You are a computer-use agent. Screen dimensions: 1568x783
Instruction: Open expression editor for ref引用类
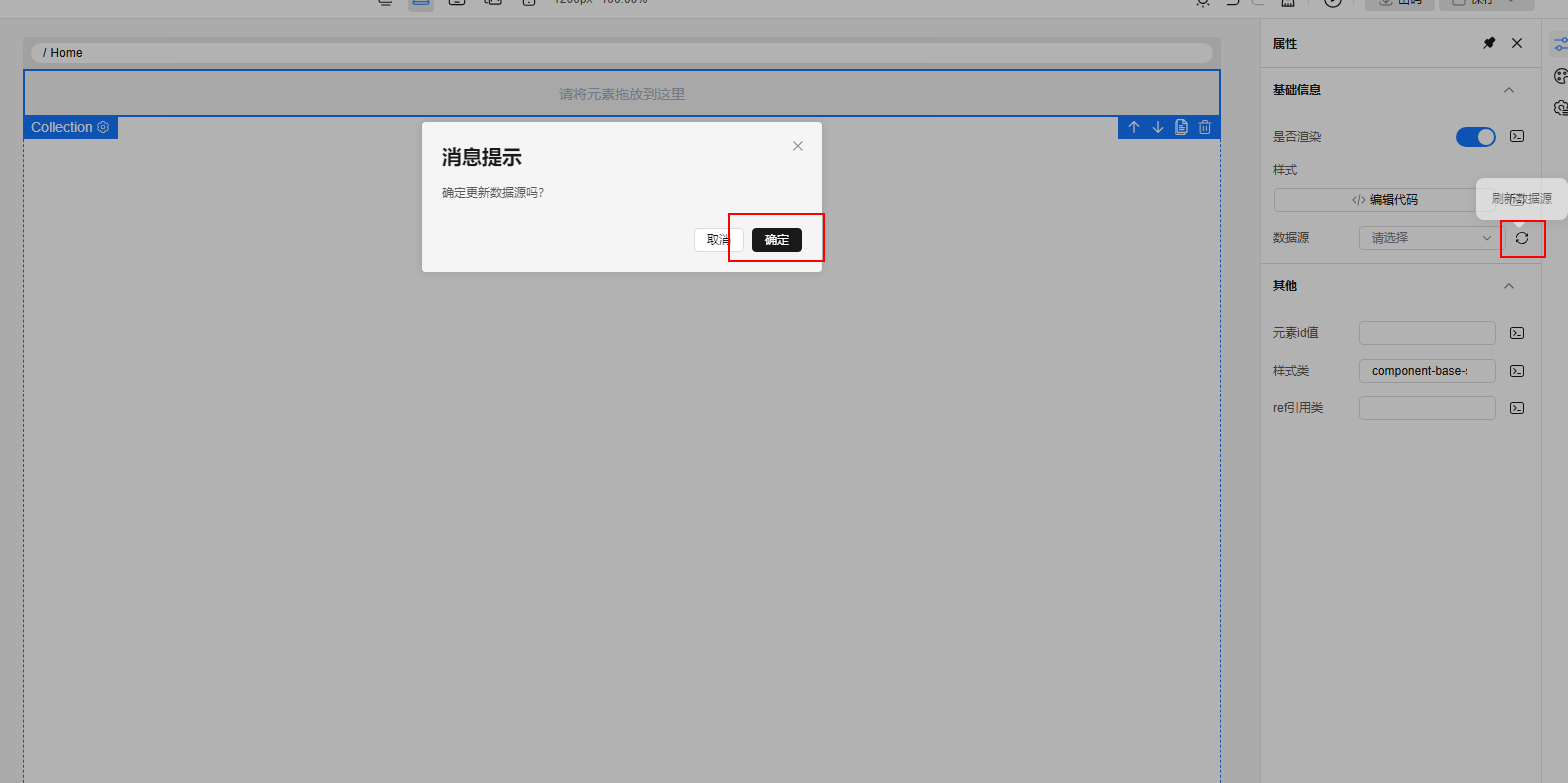1517,408
